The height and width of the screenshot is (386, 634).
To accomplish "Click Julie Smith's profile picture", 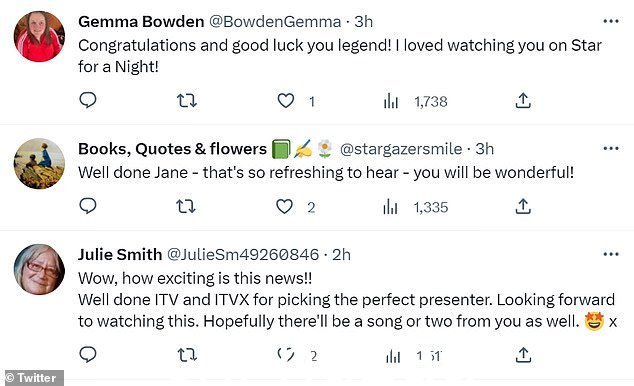I will tap(39, 269).
